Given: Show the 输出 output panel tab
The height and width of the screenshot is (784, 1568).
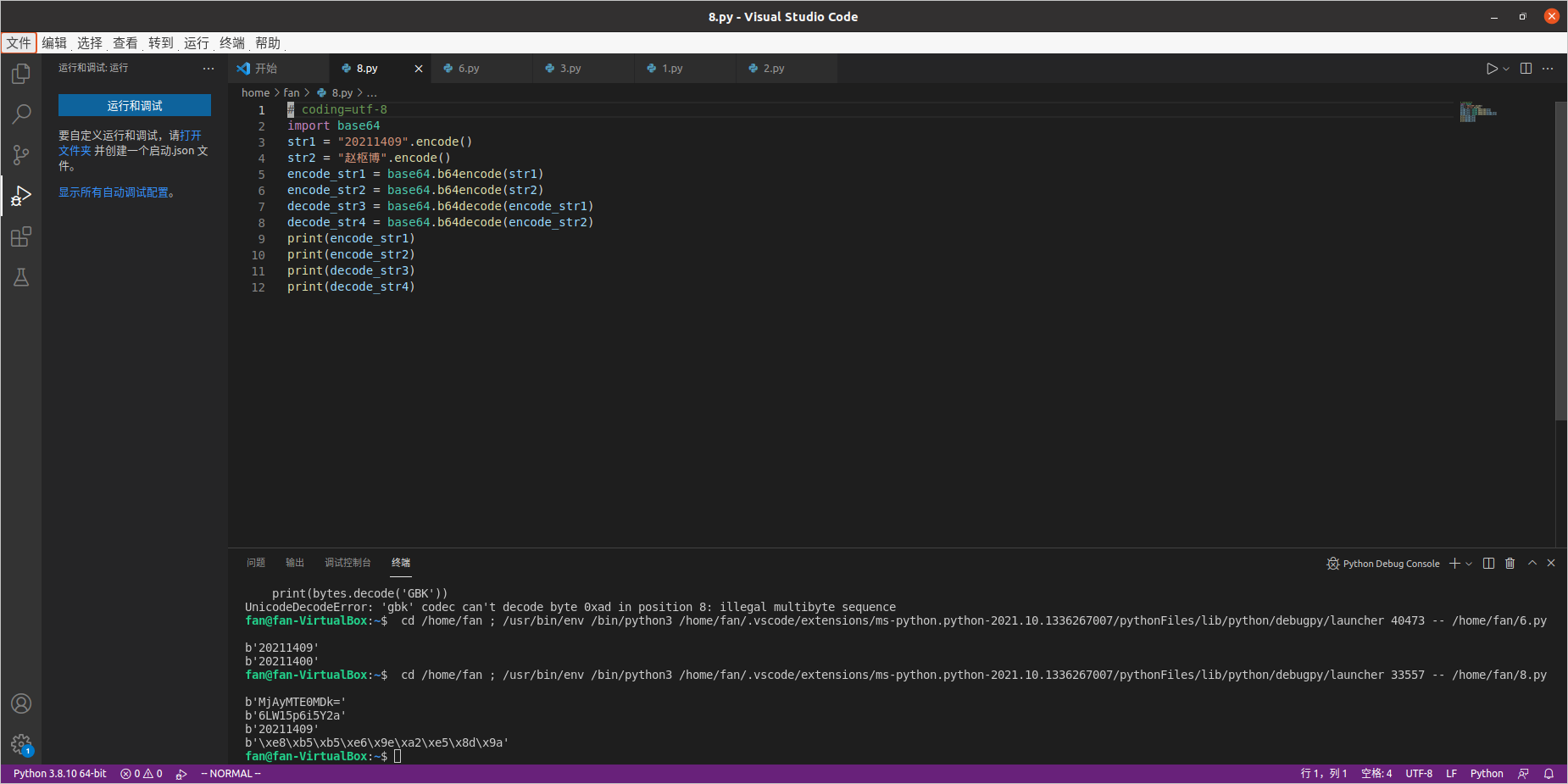Looking at the screenshot, I should click(295, 563).
